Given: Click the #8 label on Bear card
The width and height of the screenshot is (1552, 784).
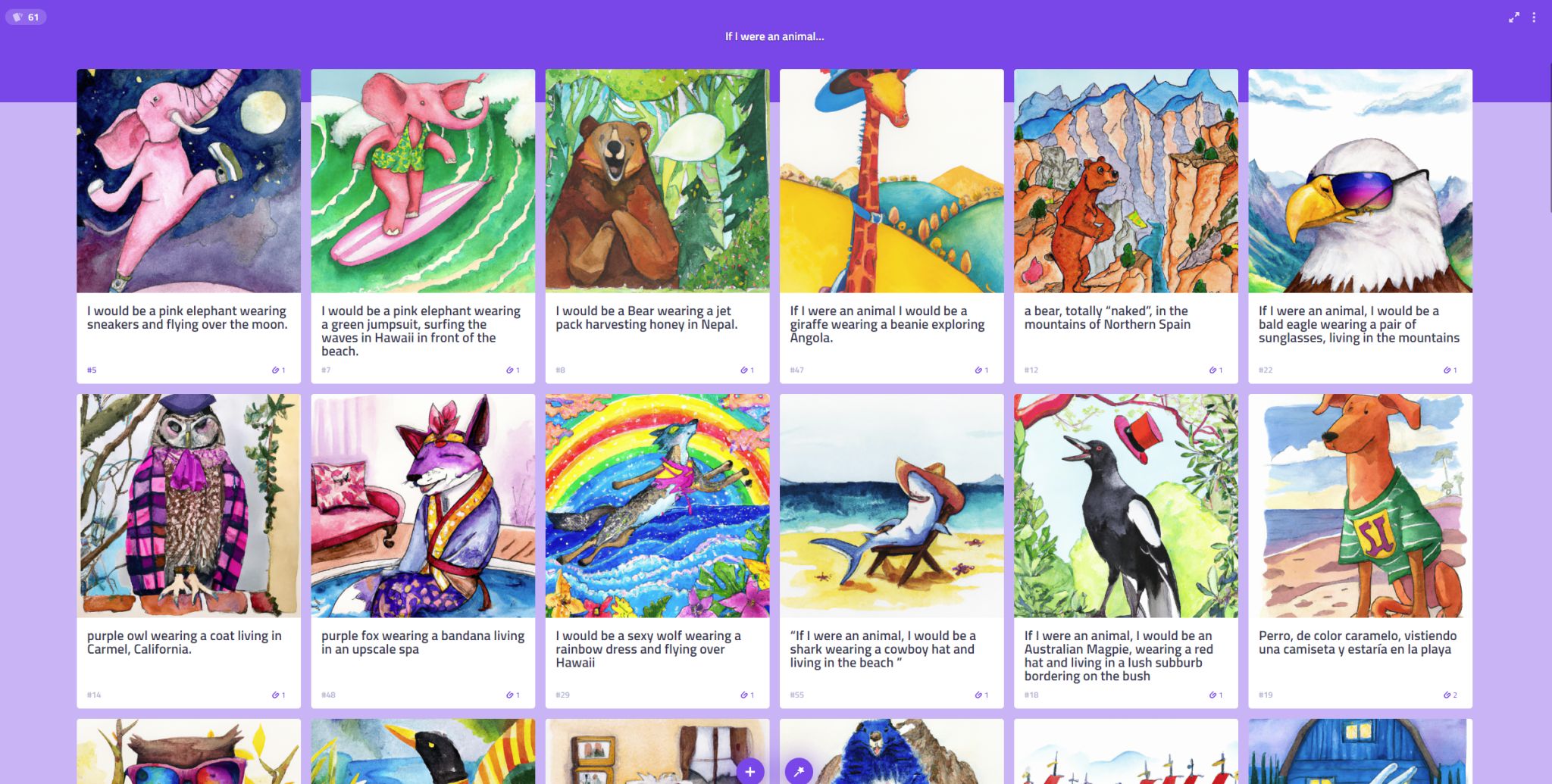Looking at the screenshot, I should [560, 370].
